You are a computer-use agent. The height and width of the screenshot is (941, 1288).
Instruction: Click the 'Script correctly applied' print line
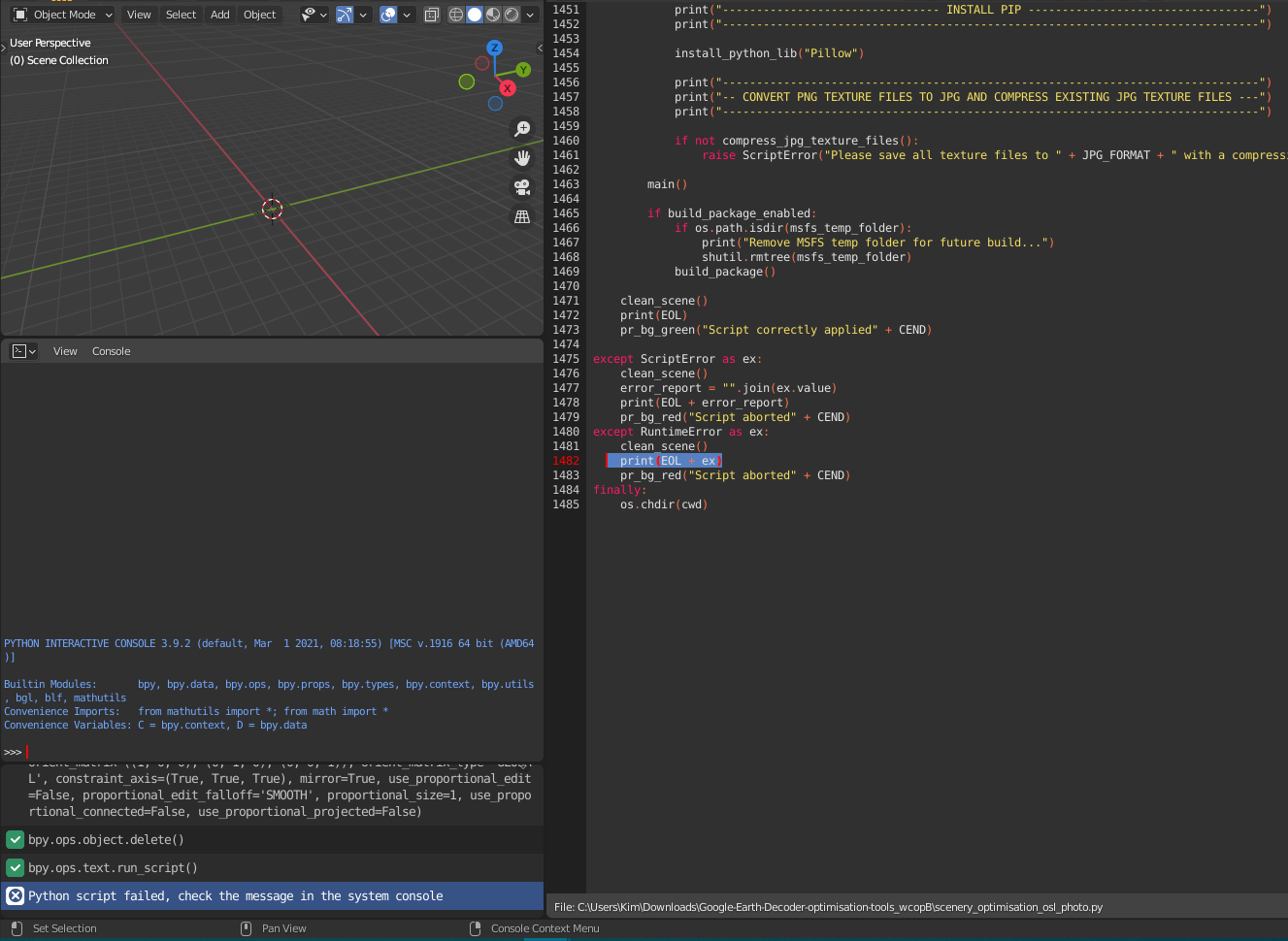pyautogui.click(x=776, y=330)
